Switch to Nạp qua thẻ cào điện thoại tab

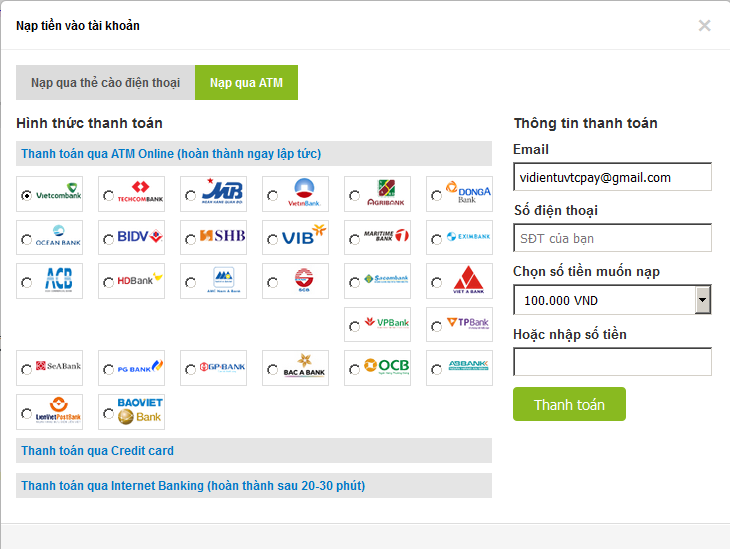point(106,82)
